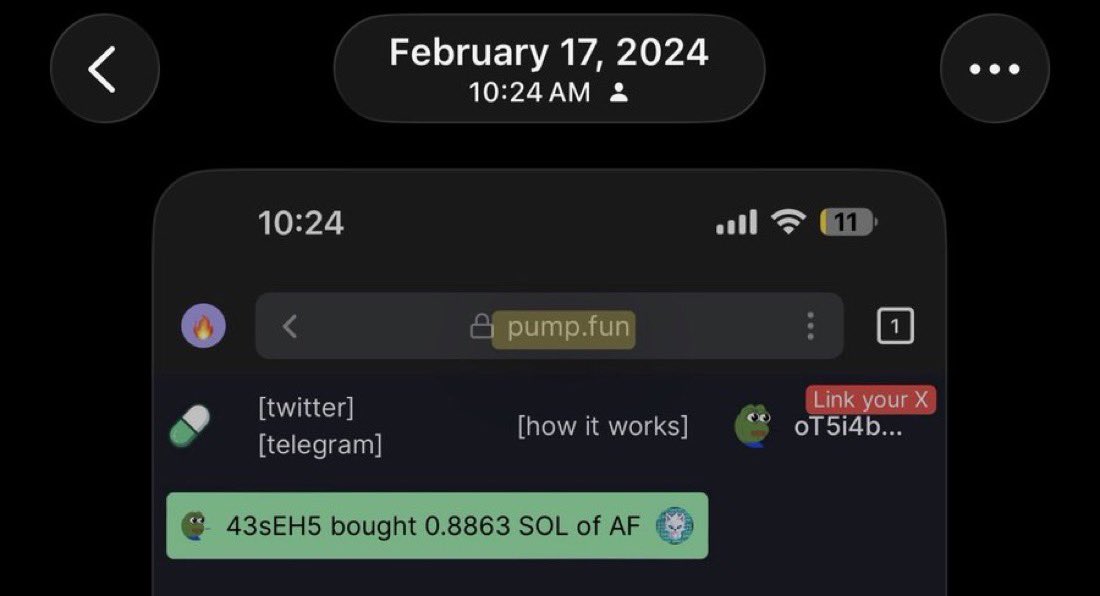Click the 43sEH5 bought AF green banner
Image resolution: width=1100 pixels, height=596 pixels.
click(437, 526)
